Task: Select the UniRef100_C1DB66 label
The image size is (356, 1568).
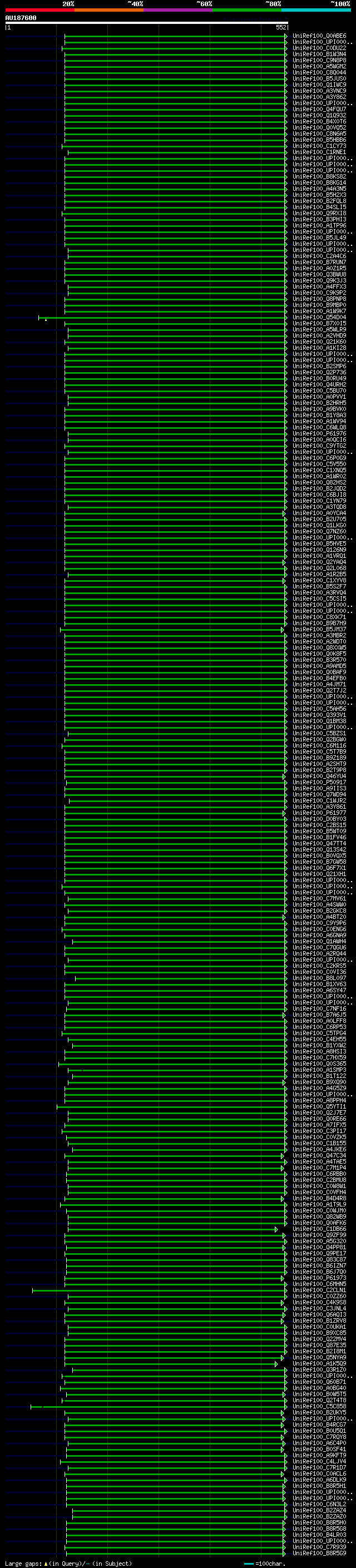Action: click(x=319, y=1229)
